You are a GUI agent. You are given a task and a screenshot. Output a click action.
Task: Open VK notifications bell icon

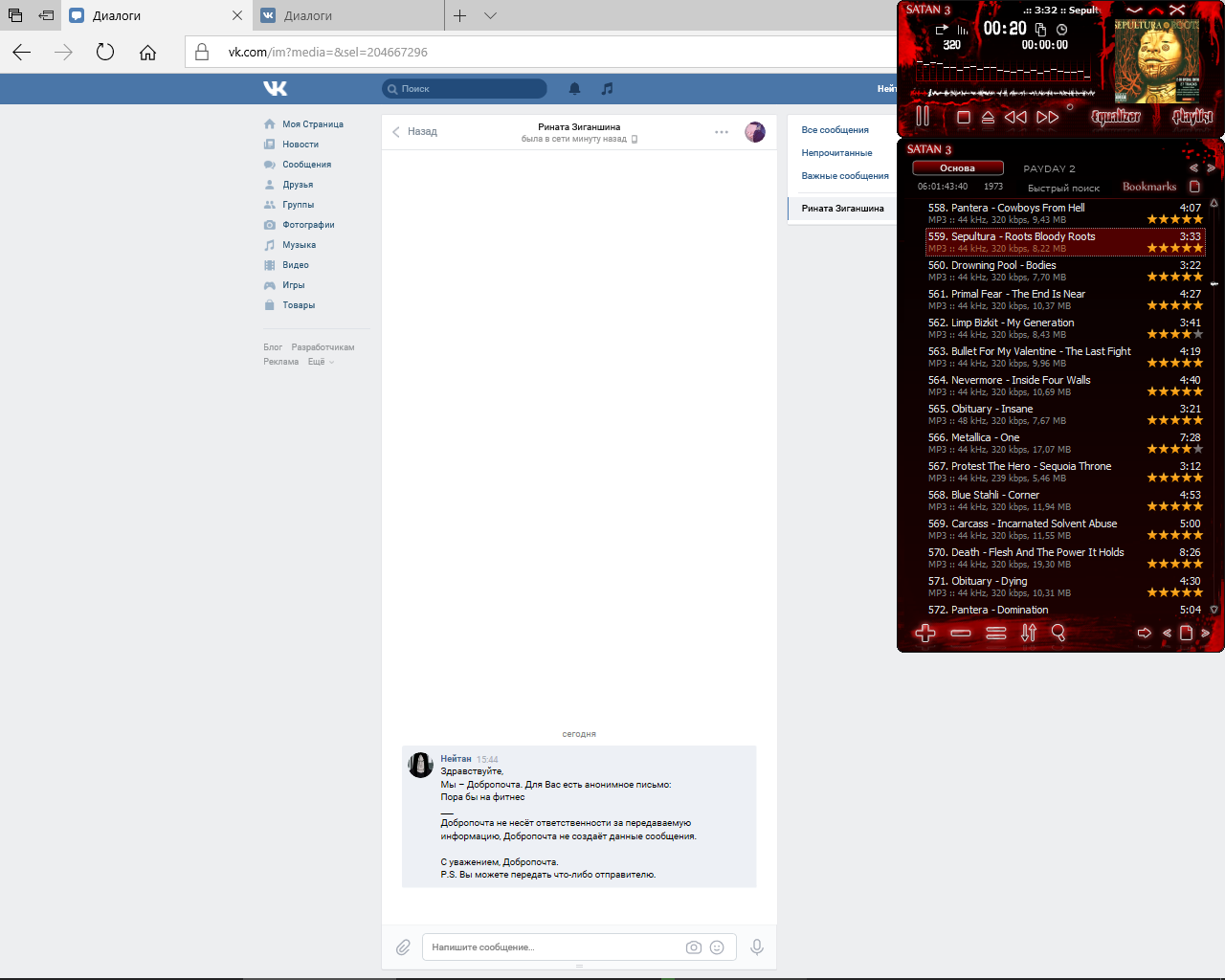(574, 88)
